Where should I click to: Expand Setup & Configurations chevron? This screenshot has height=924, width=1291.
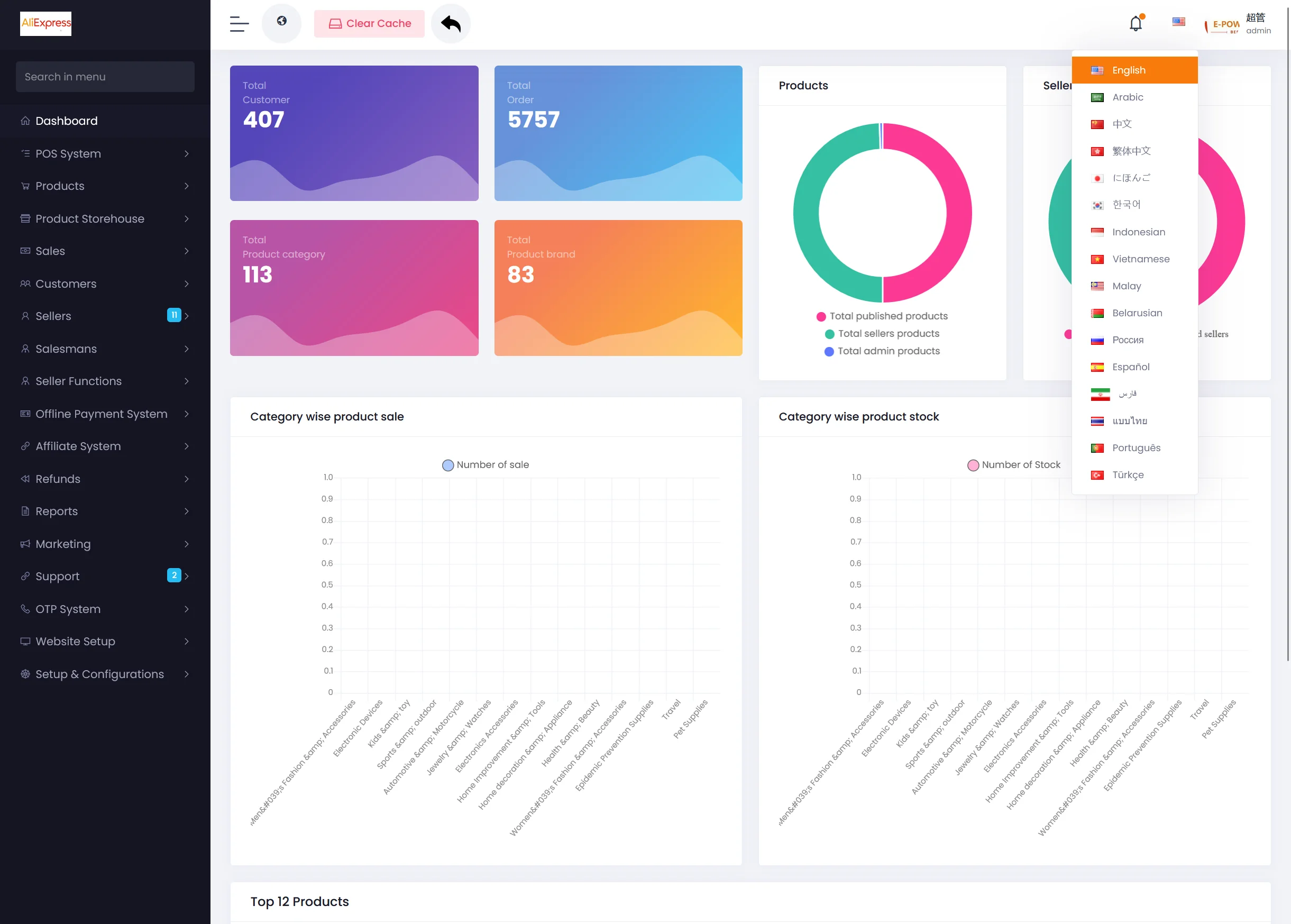click(186, 674)
